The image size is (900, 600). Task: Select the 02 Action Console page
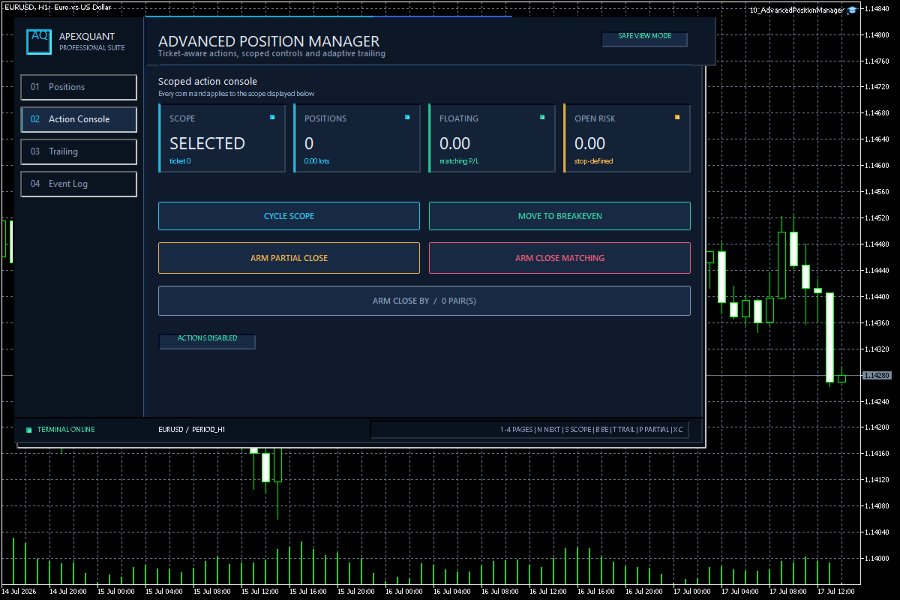coord(79,119)
